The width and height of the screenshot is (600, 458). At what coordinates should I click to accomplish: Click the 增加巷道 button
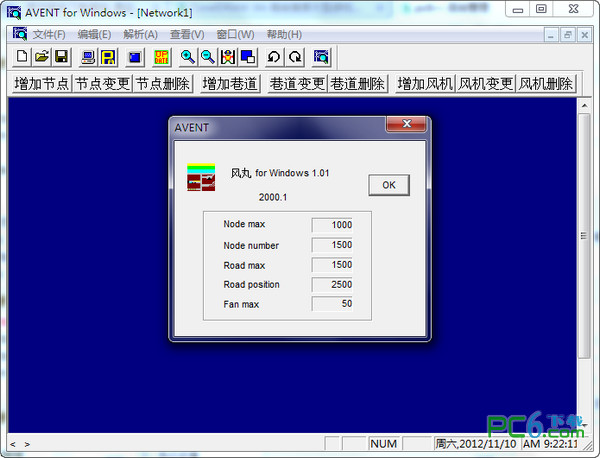pyautogui.click(x=230, y=83)
